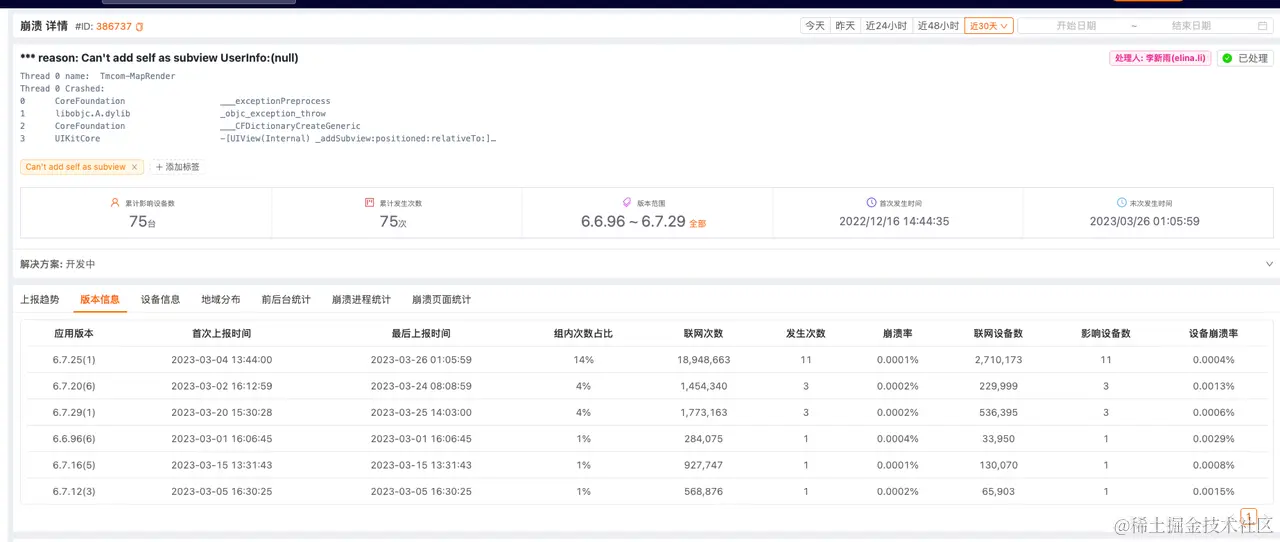
Task: Remove the "Can't add self as subview" tag
Action: coord(136,167)
